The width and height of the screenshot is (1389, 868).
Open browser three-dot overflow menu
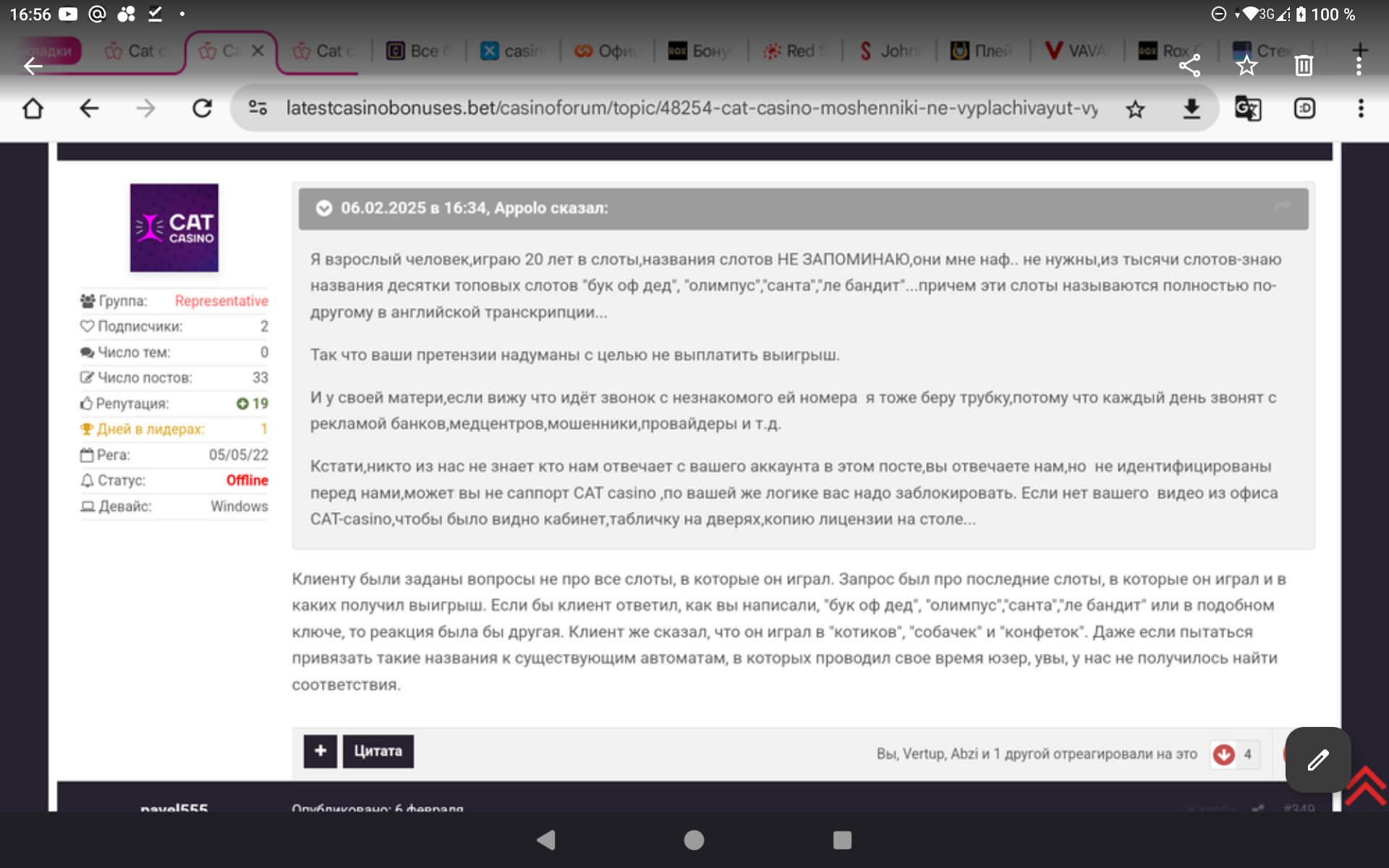1360,109
